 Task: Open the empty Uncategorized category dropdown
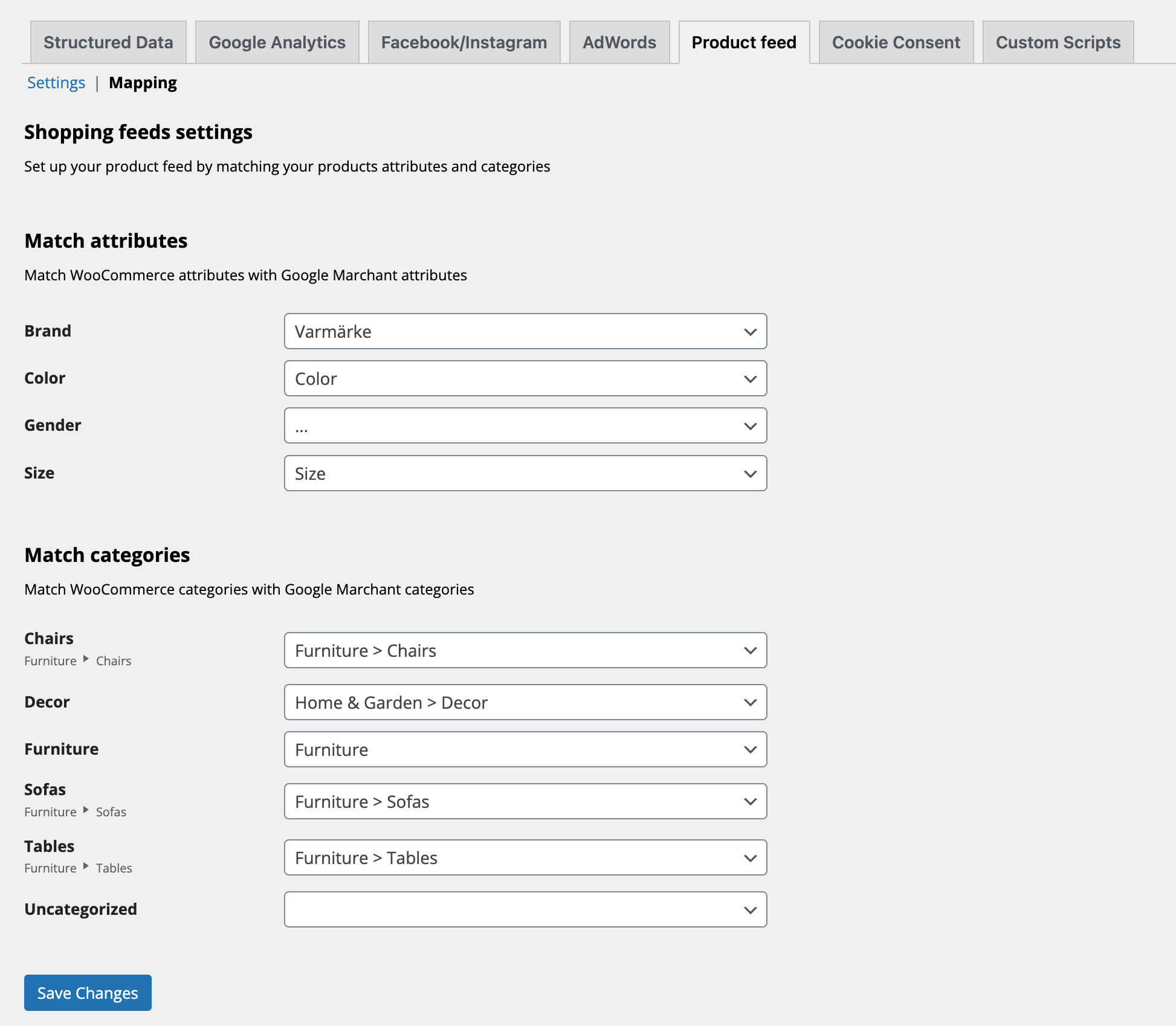(x=525, y=909)
